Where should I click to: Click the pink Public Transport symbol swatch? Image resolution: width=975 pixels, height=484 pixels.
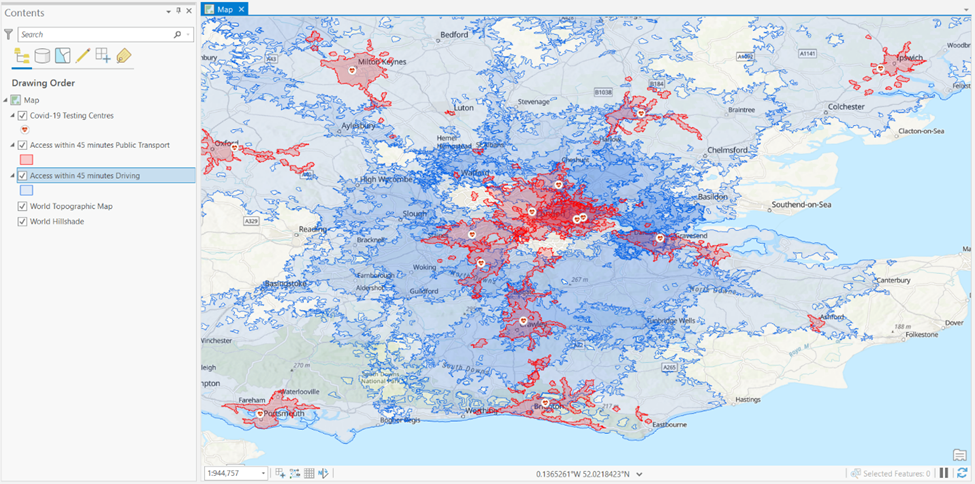[x=27, y=160]
